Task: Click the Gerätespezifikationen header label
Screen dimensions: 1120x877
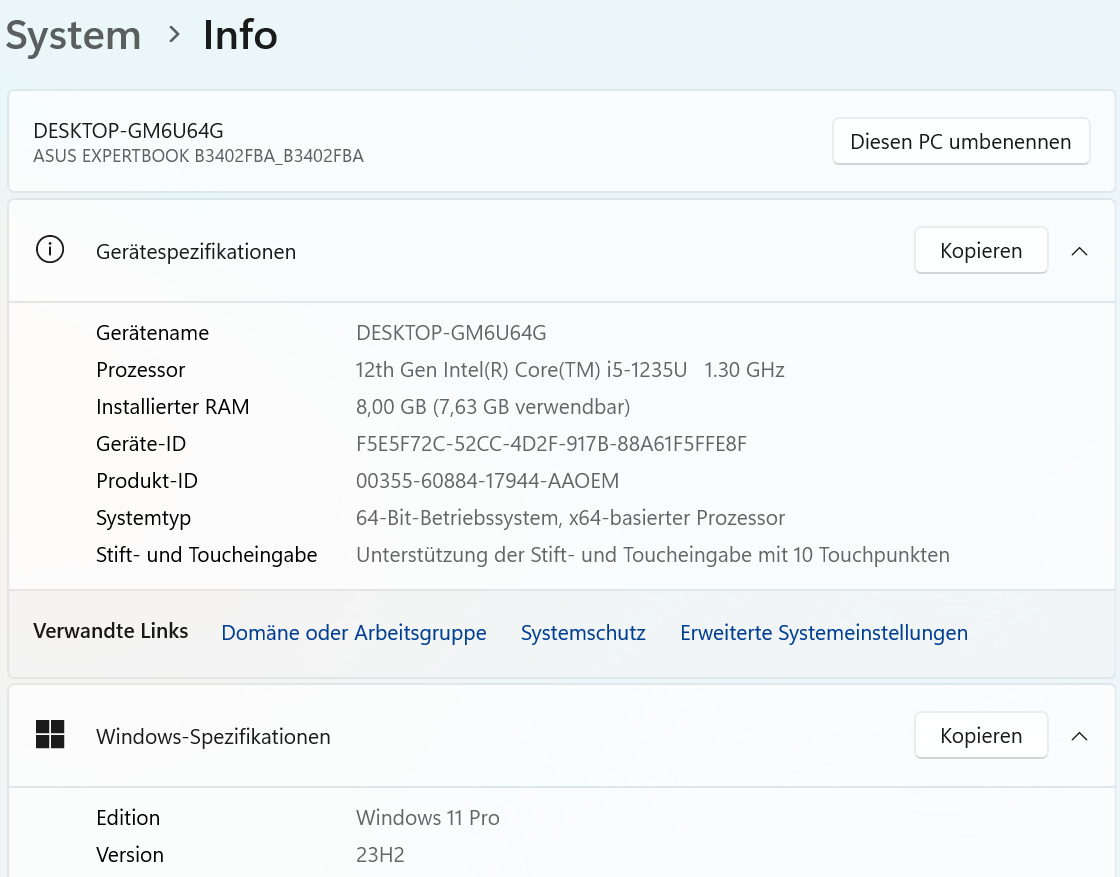Action: pyautogui.click(x=196, y=252)
